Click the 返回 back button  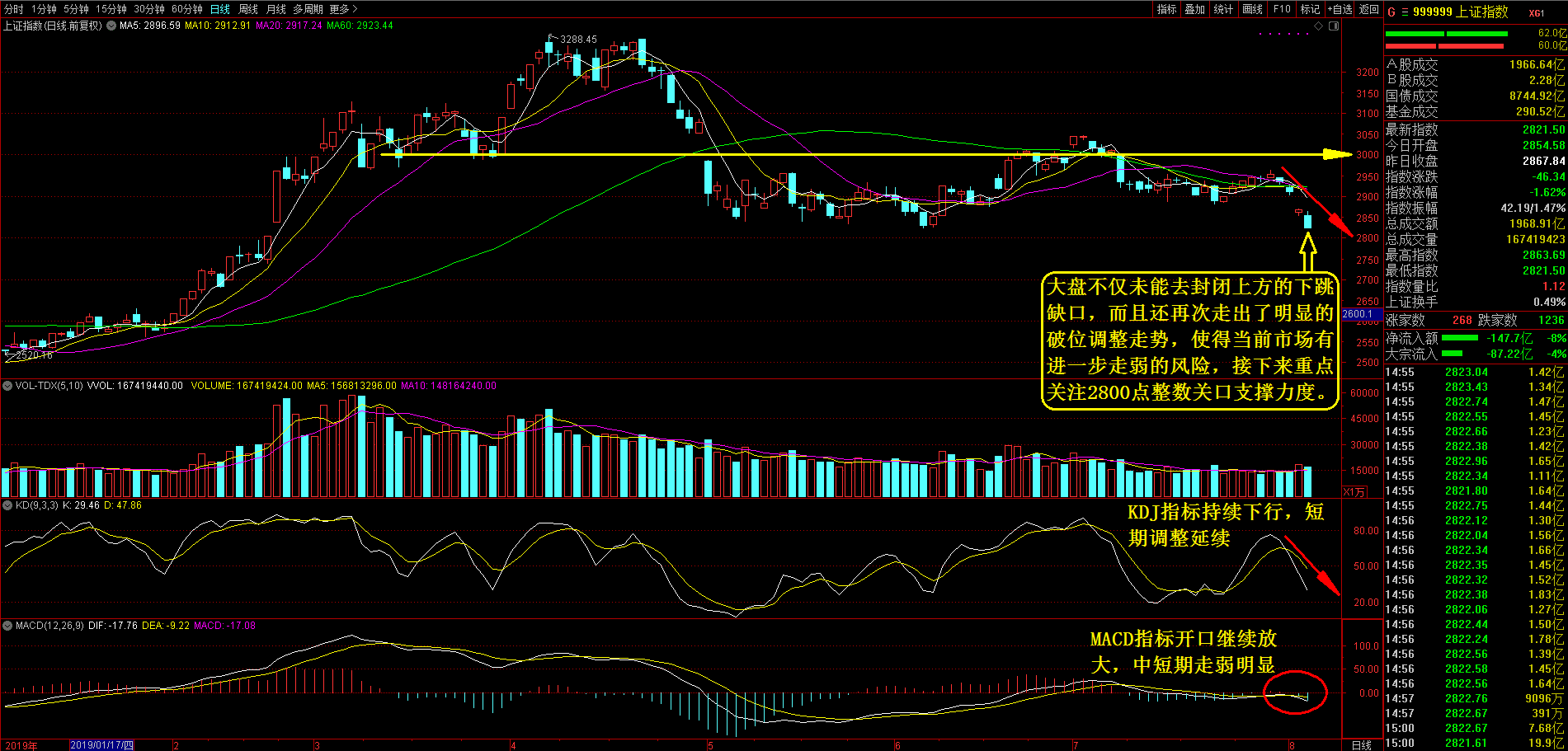[x=1369, y=9]
